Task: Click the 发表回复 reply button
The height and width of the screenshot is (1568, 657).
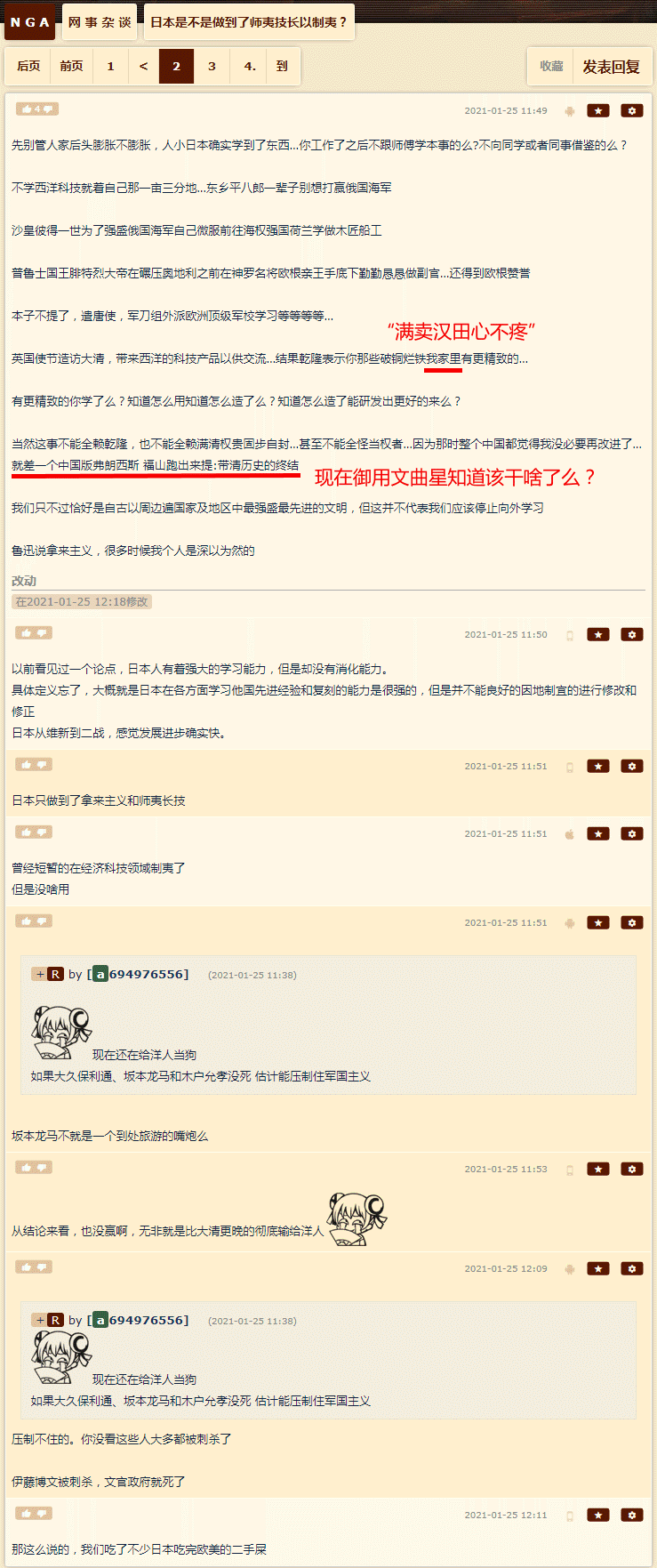Action: 612,67
